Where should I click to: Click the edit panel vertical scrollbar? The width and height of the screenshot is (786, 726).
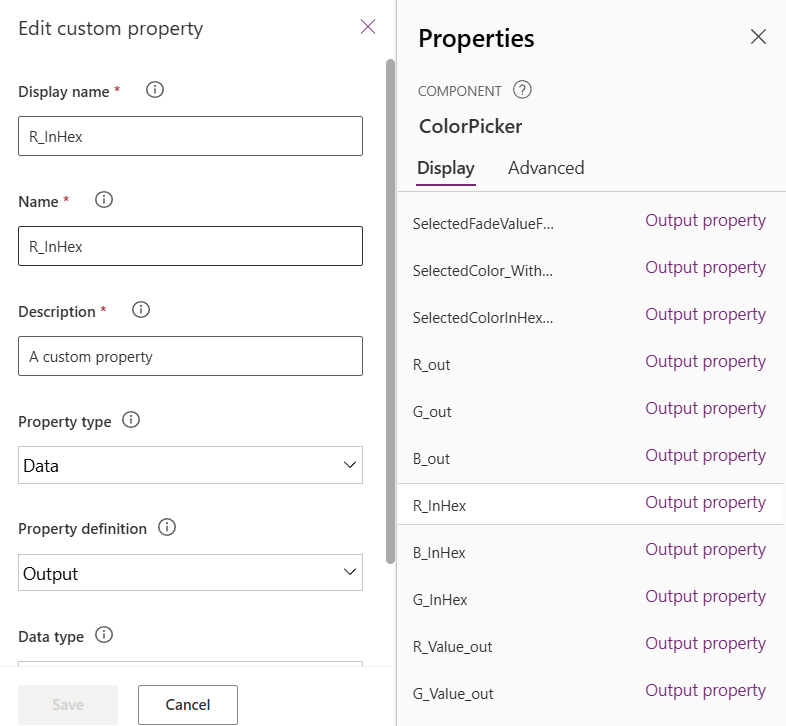point(390,311)
